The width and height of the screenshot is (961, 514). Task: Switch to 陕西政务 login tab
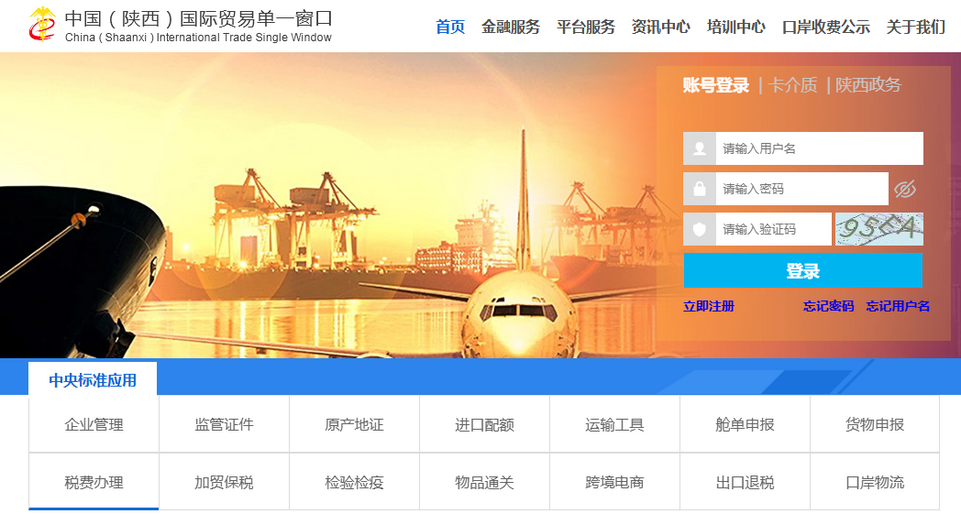pyautogui.click(x=868, y=85)
